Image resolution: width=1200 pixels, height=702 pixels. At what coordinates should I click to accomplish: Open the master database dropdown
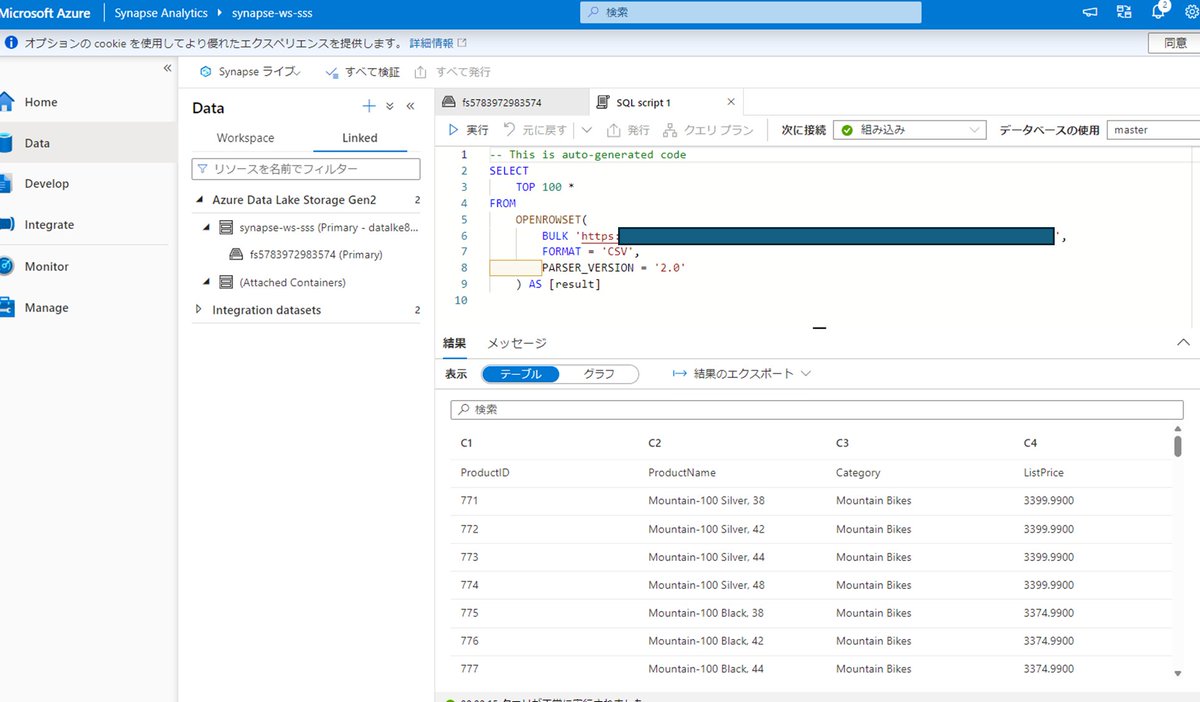click(1153, 130)
